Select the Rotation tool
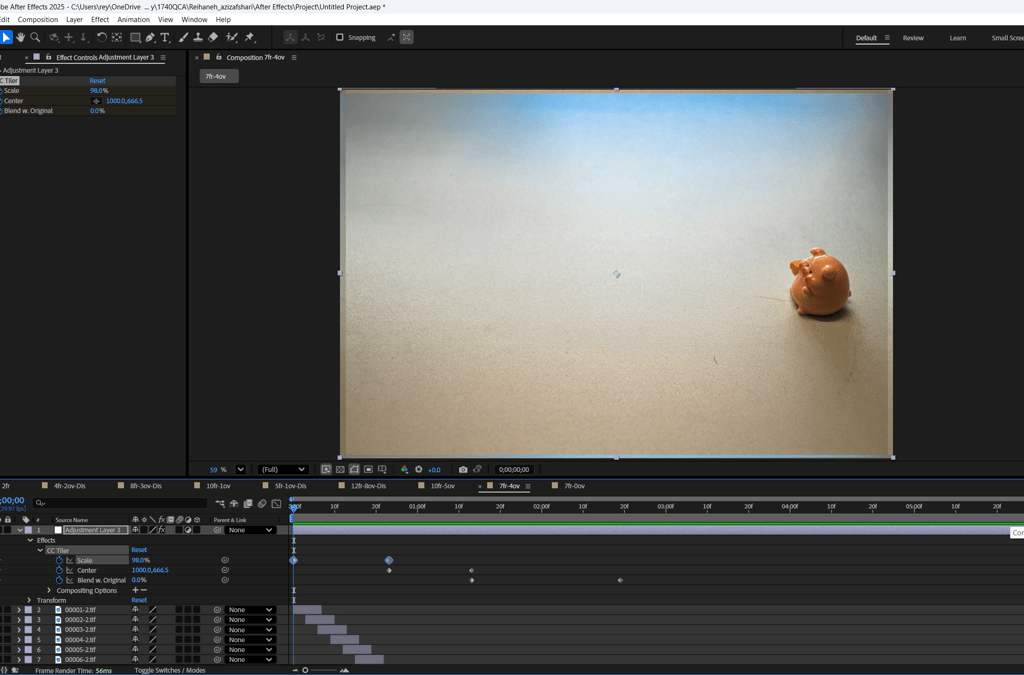Screen dimensions: 1024x675 [x=101, y=37]
